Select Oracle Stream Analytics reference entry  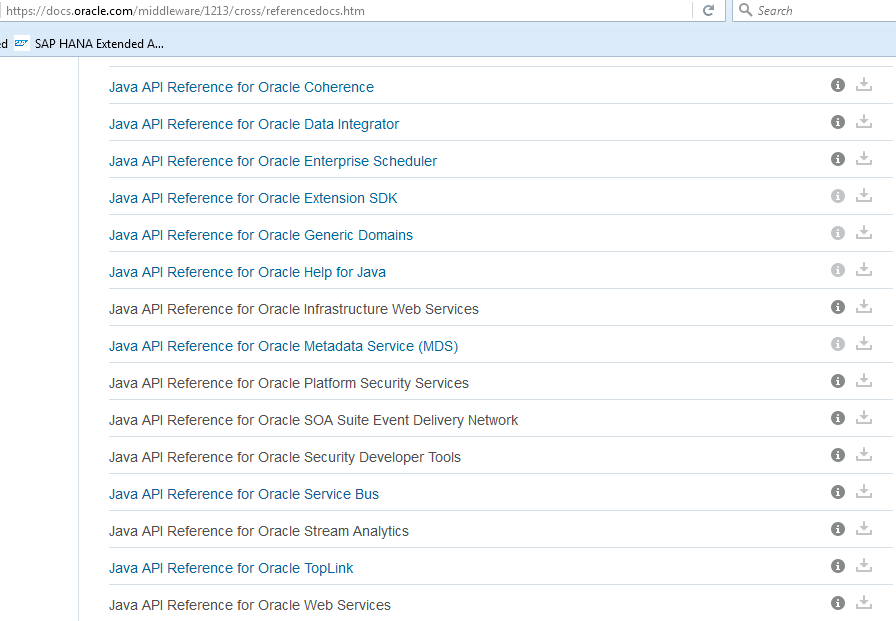(258, 531)
